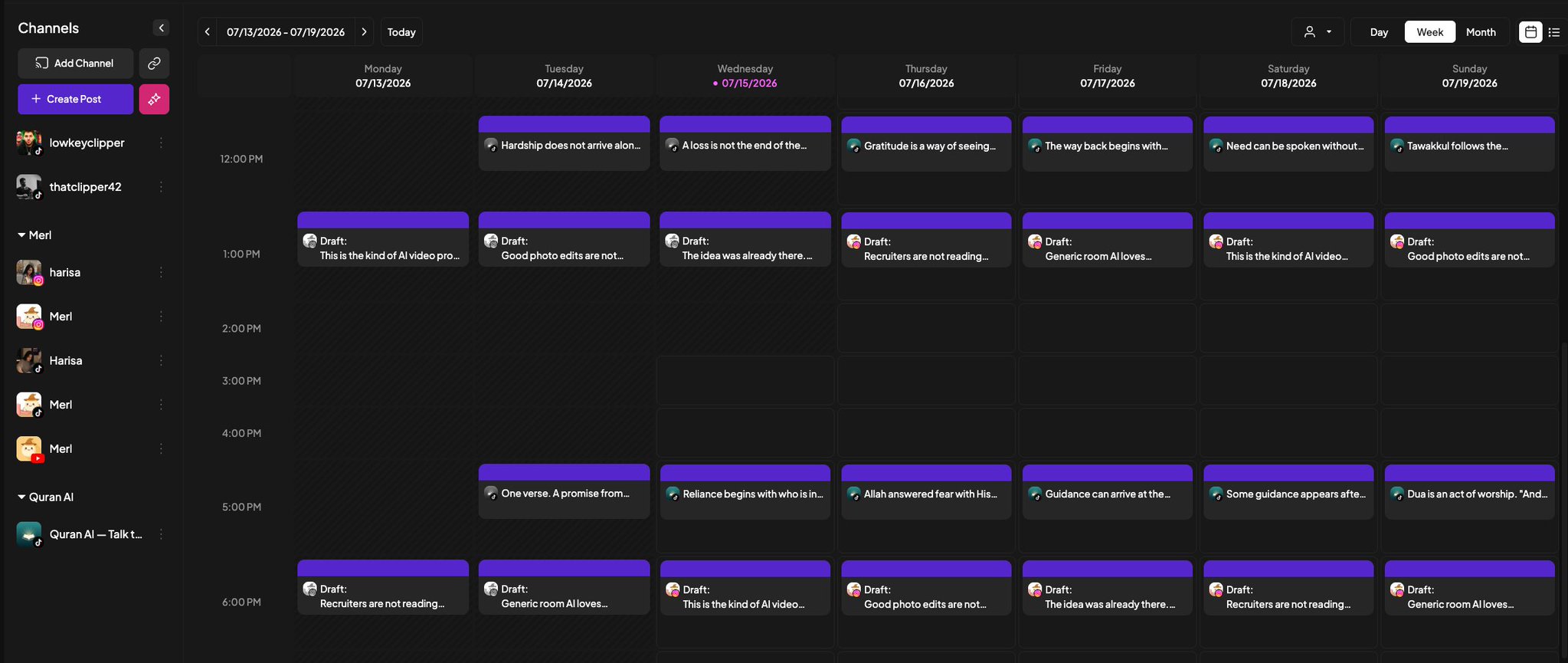This screenshot has height=663, width=1568.
Task: Select the Merl YouTube channel avatar
Action: click(x=29, y=449)
